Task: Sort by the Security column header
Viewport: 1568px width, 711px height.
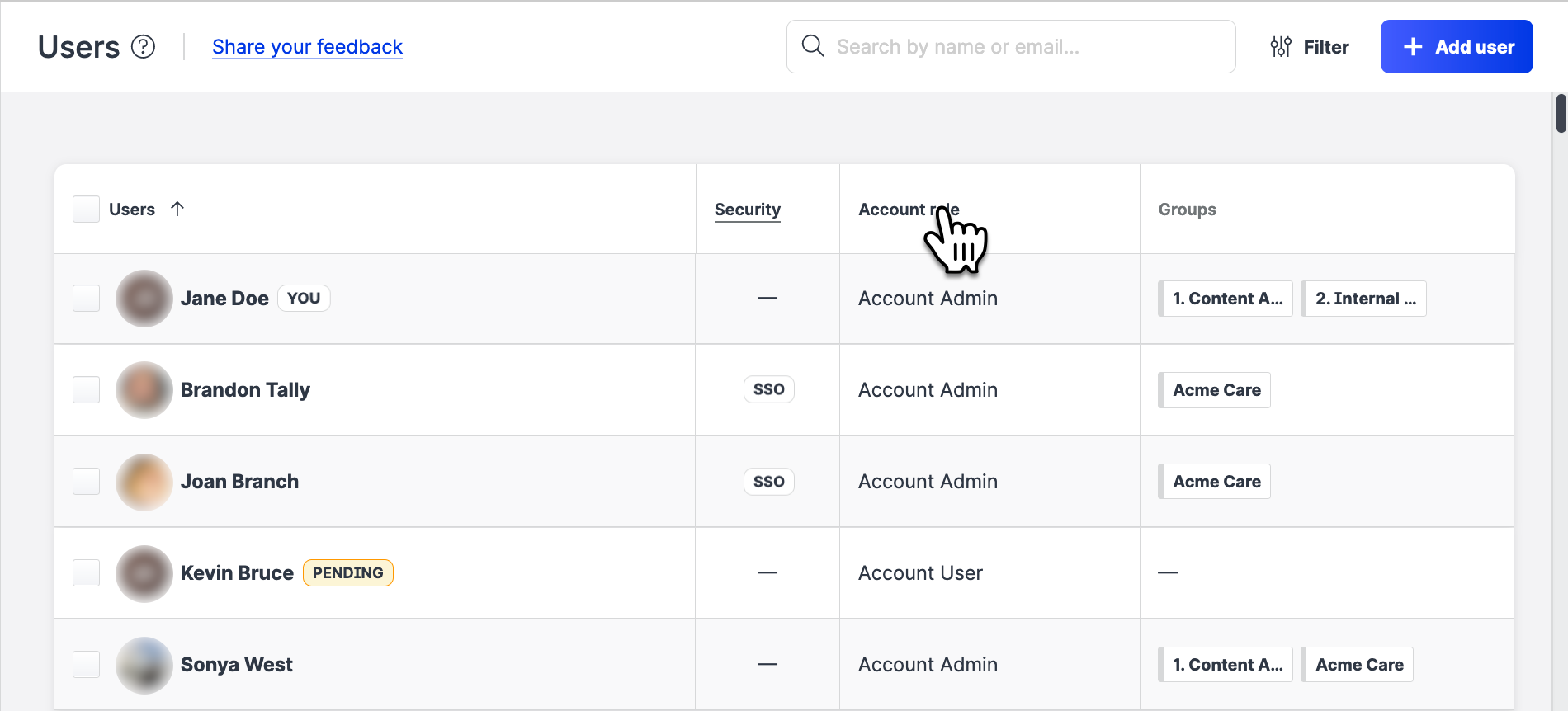Action: 747,210
